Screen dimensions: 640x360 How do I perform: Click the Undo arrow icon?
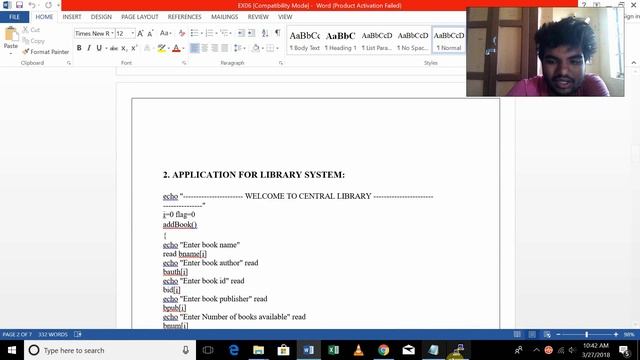click(31, 5)
